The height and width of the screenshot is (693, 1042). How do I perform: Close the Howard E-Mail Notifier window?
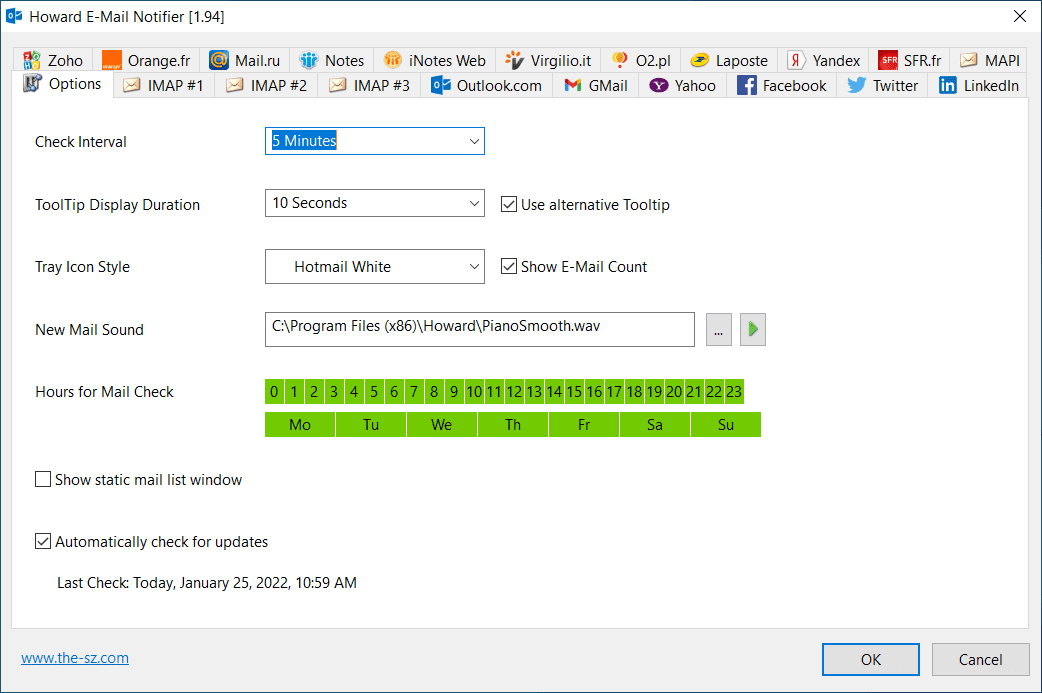1020,16
